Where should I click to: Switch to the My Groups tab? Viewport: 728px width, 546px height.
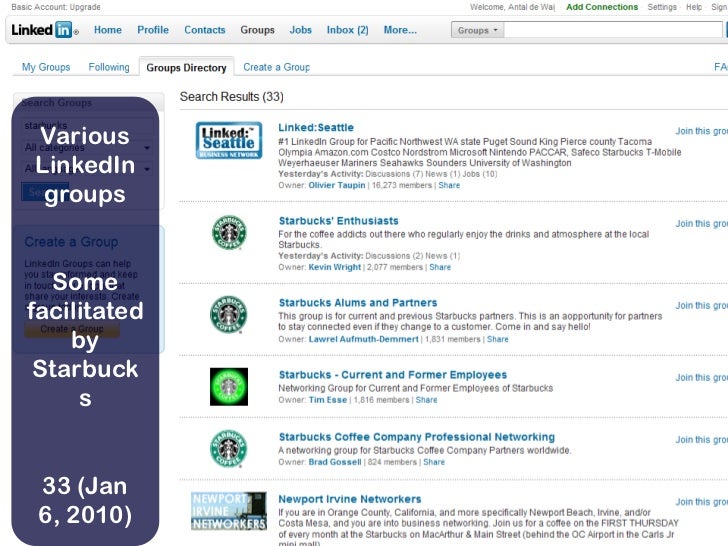coord(46,67)
